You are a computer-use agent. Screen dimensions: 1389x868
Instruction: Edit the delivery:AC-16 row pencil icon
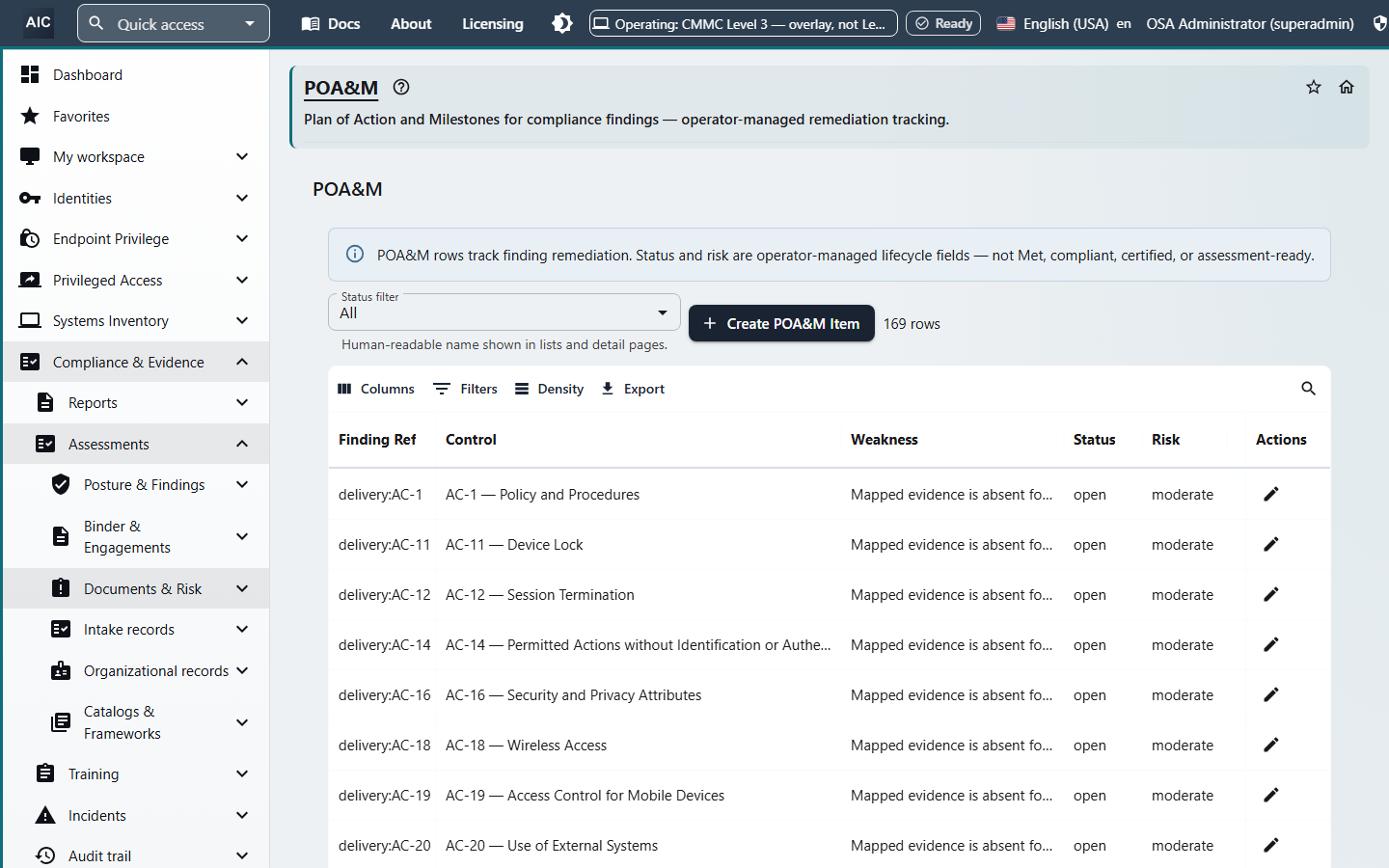point(1271,694)
